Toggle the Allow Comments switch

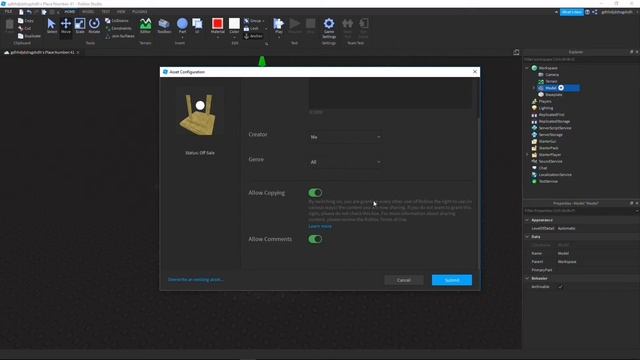(315, 239)
